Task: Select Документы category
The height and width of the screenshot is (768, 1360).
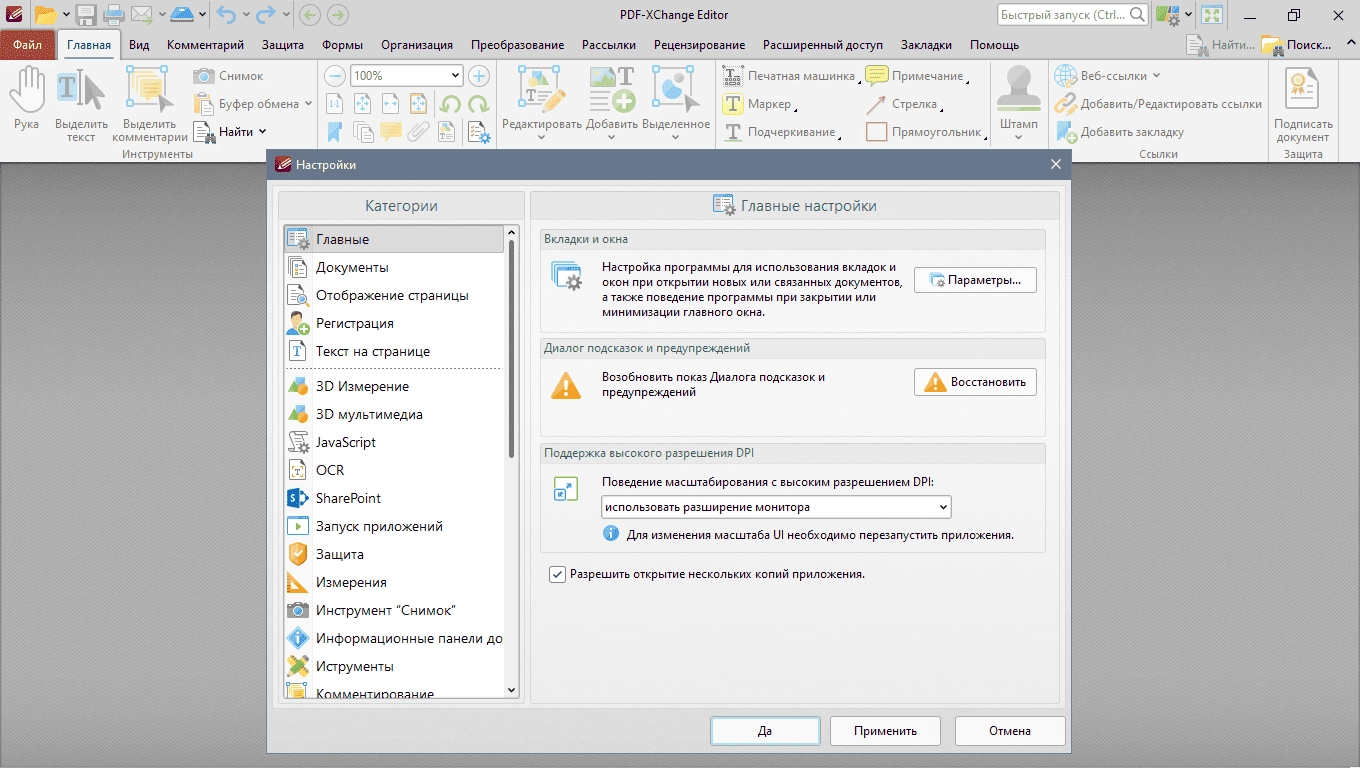Action: coord(394,267)
